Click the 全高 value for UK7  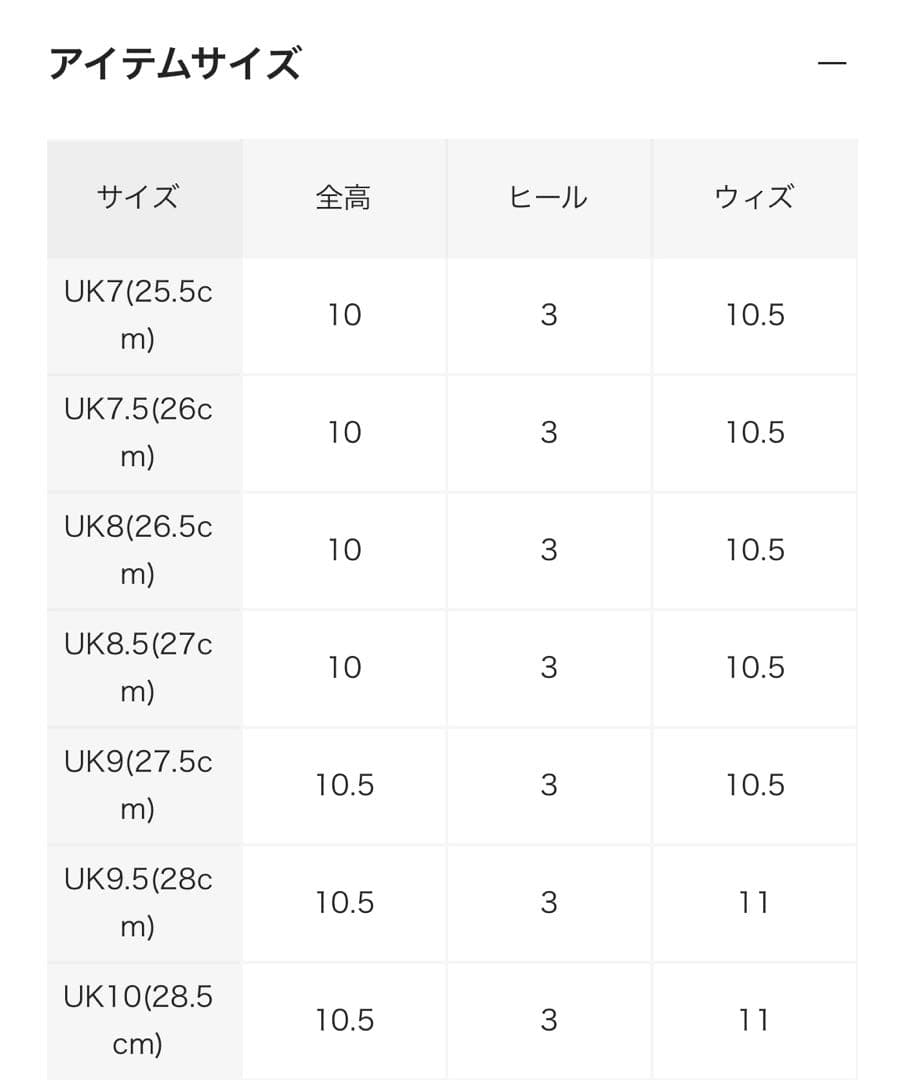click(x=342, y=316)
